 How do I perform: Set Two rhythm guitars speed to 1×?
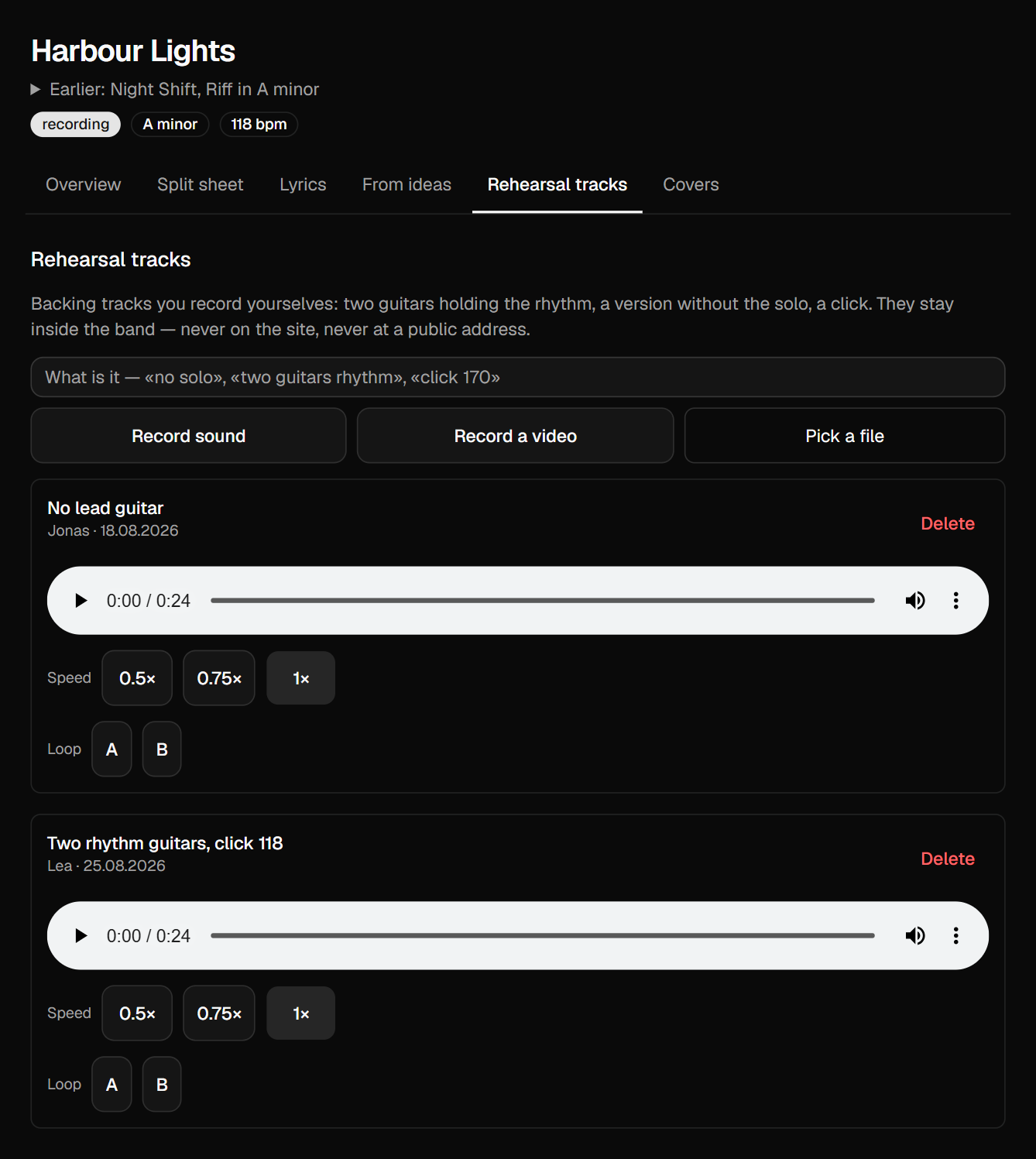301,1013
